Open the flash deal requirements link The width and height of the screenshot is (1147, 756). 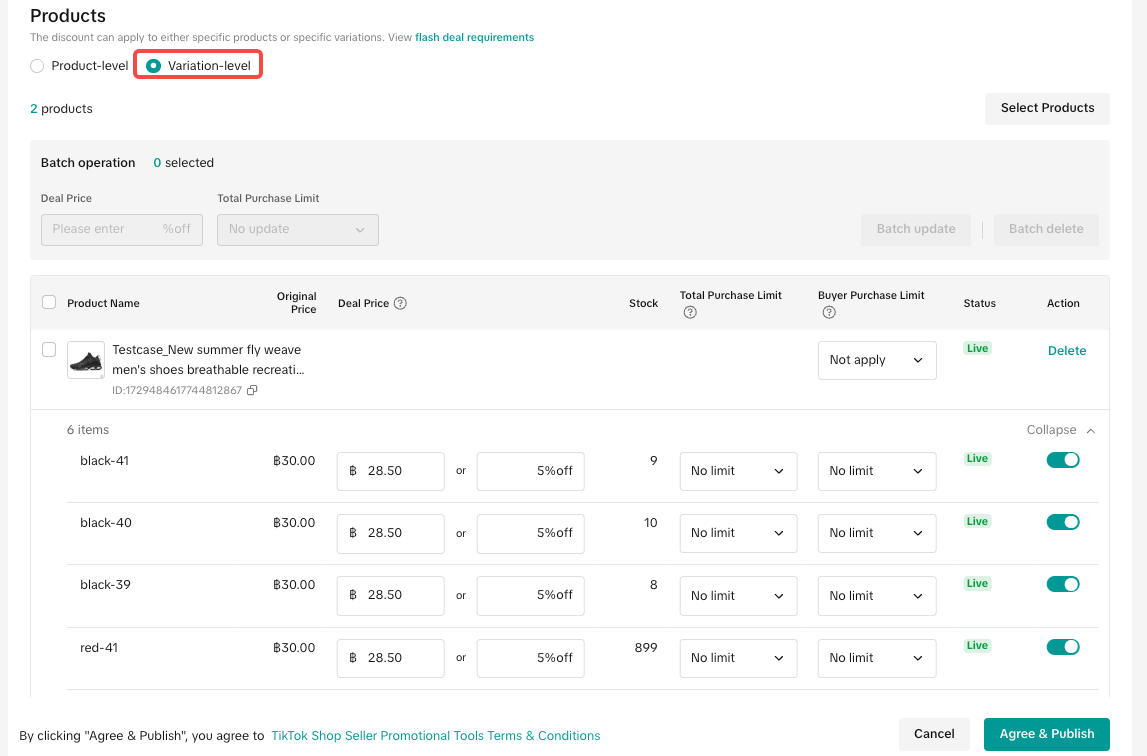474,38
